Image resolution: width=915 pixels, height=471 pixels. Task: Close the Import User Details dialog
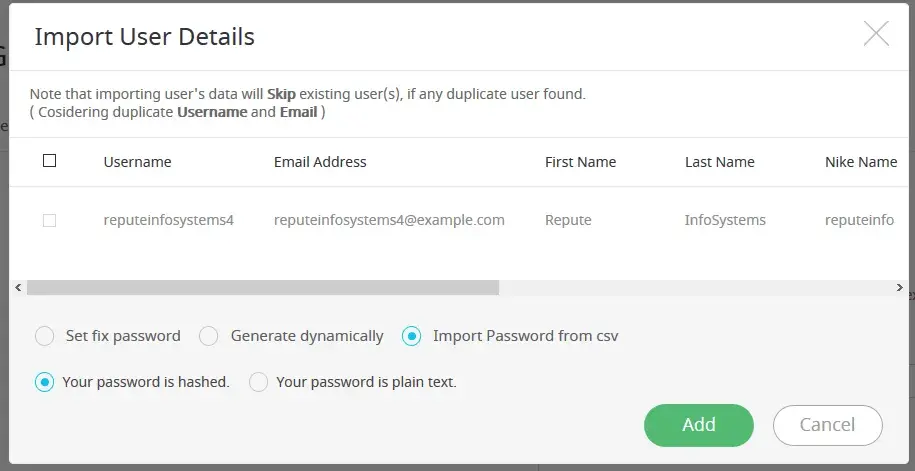pyautogui.click(x=876, y=35)
